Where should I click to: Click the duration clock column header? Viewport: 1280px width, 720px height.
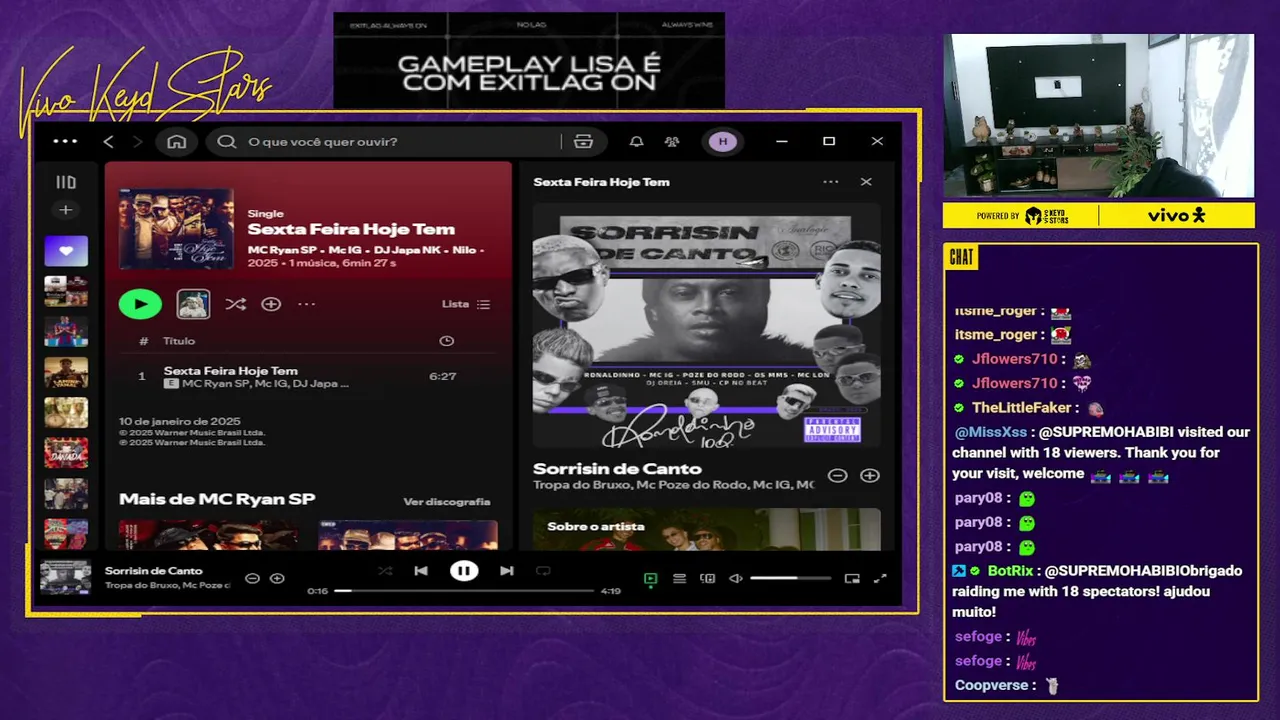[x=446, y=341]
